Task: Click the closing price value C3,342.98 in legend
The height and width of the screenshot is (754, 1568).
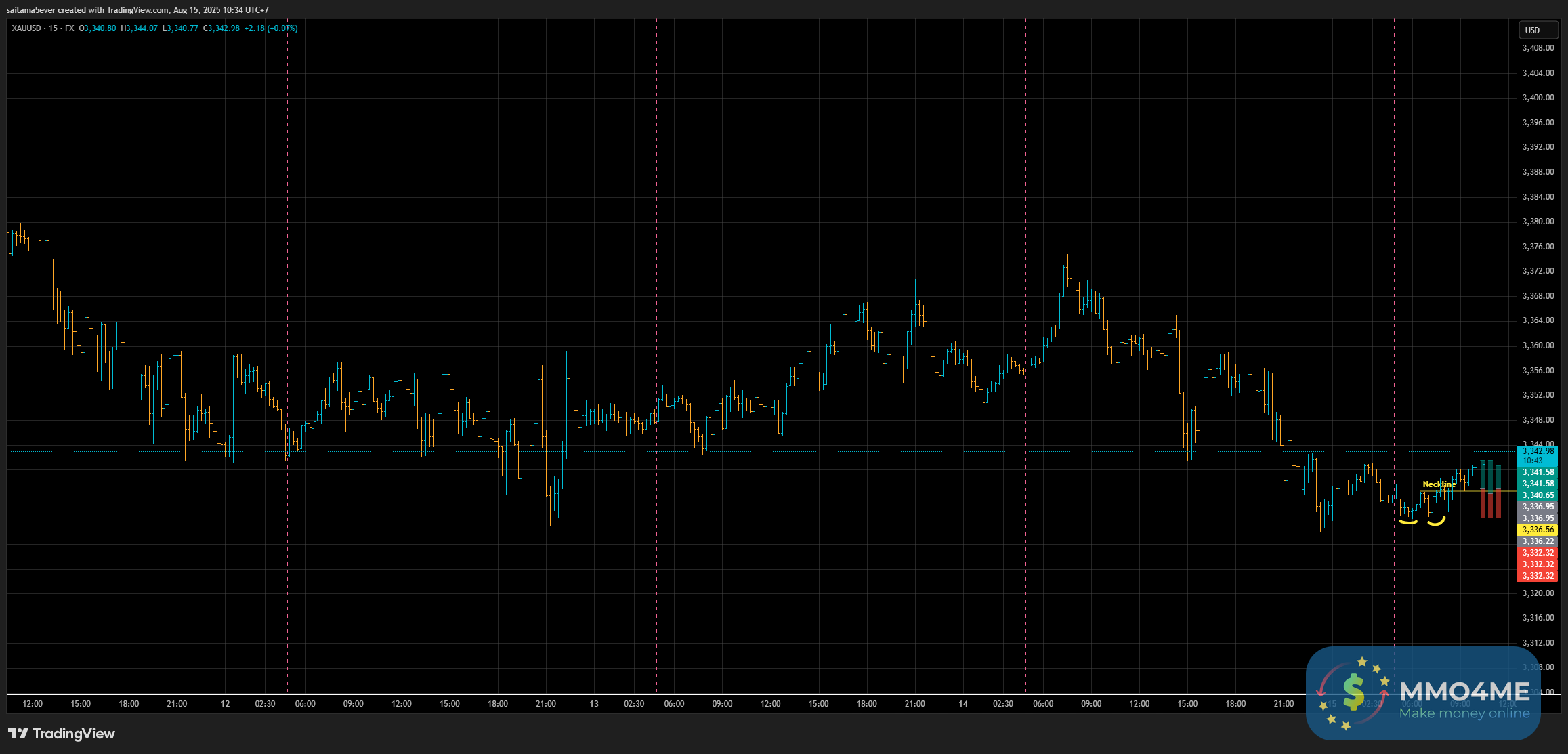Action: 221,28
